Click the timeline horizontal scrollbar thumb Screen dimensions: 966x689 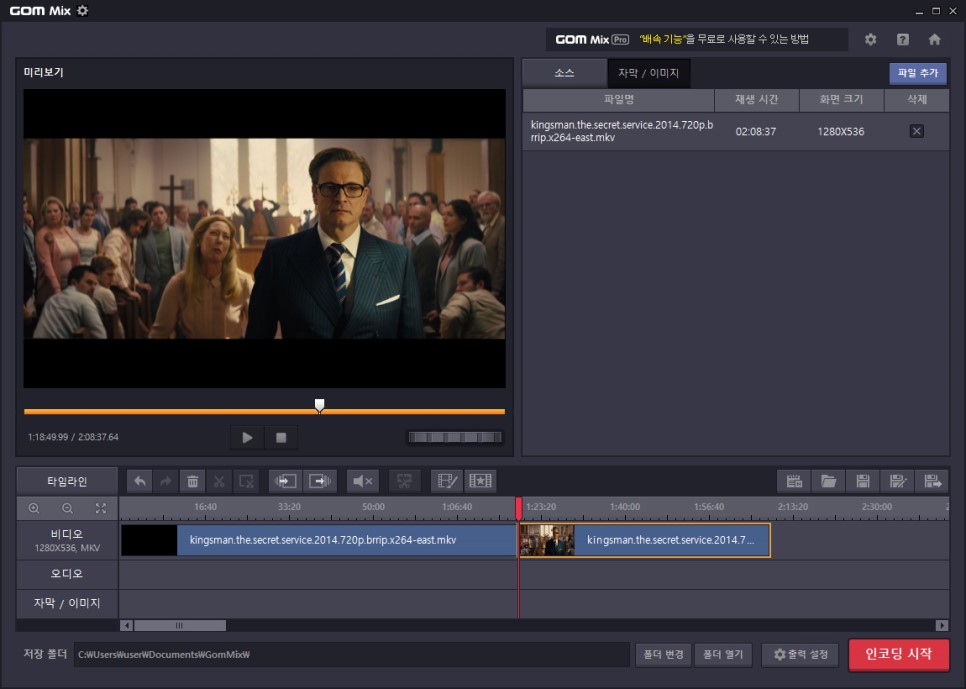(x=179, y=625)
